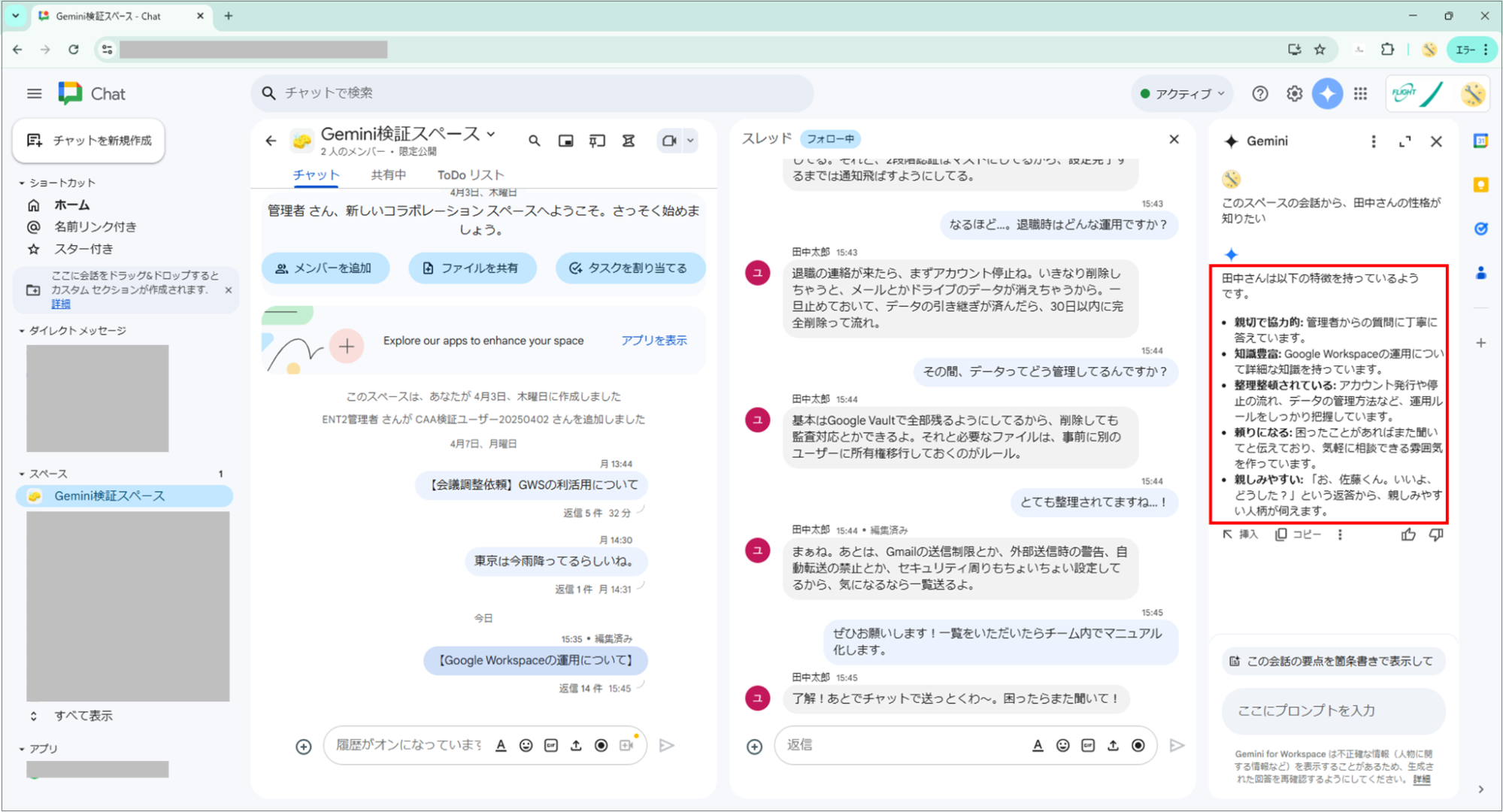
Task: Click GIF icon in thread reply box
Action: point(1087,745)
